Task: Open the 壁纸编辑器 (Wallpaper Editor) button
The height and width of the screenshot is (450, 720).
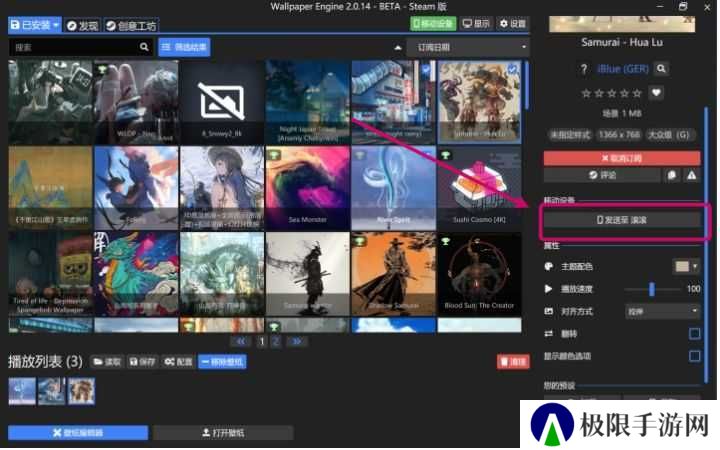Action: (x=78, y=433)
